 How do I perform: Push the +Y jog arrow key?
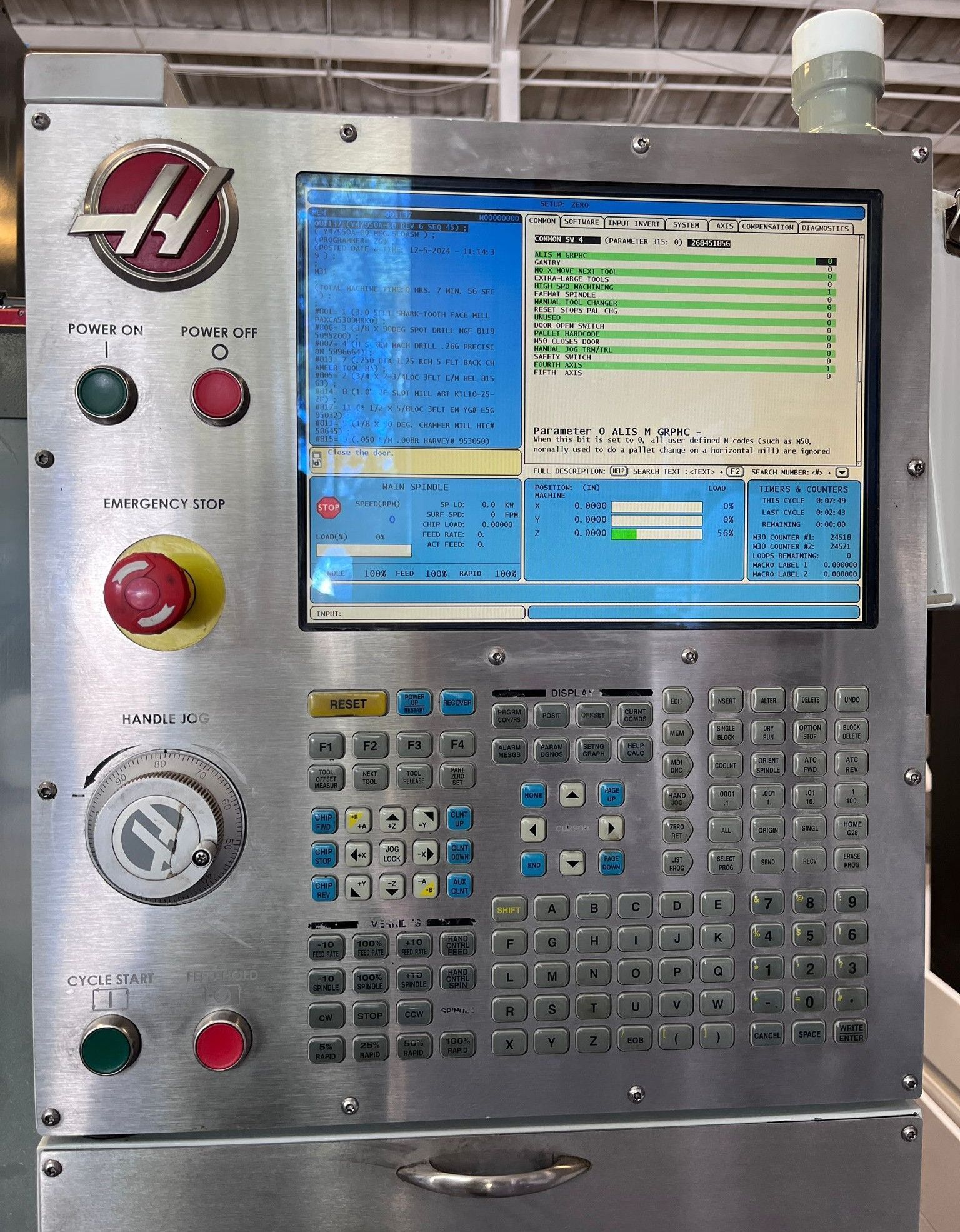coord(358,888)
